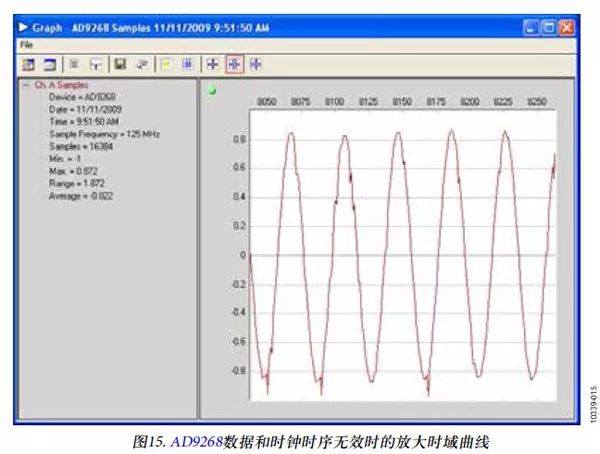Click the last blue cross toolbar icon
The width and height of the screenshot is (600, 454).
256,64
